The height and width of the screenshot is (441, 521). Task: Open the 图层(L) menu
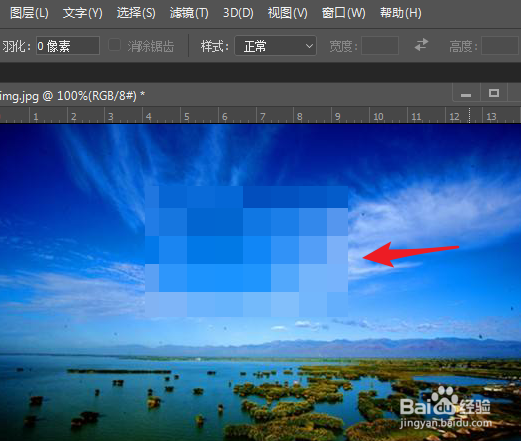pyautogui.click(x=29, y=13)
